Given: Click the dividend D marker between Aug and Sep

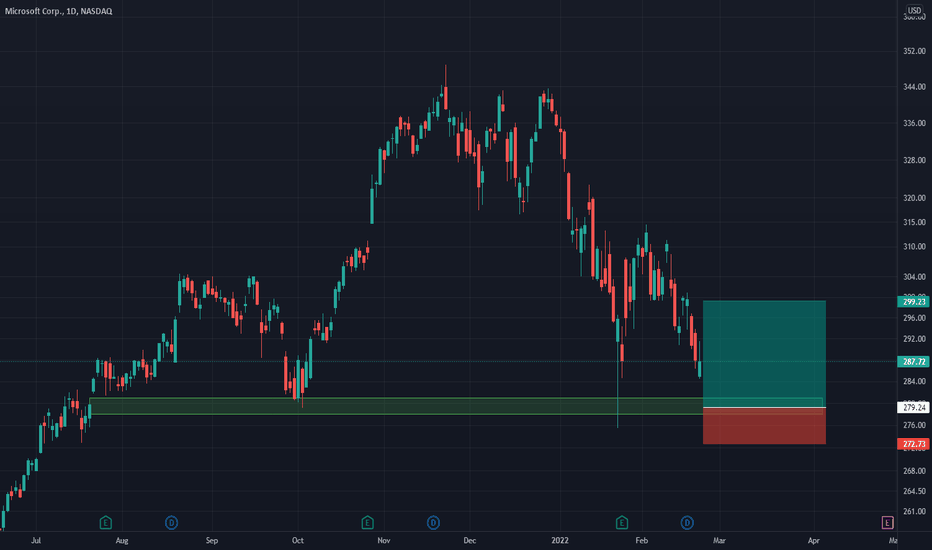Looking at the screenshot, I should [171, 523].
